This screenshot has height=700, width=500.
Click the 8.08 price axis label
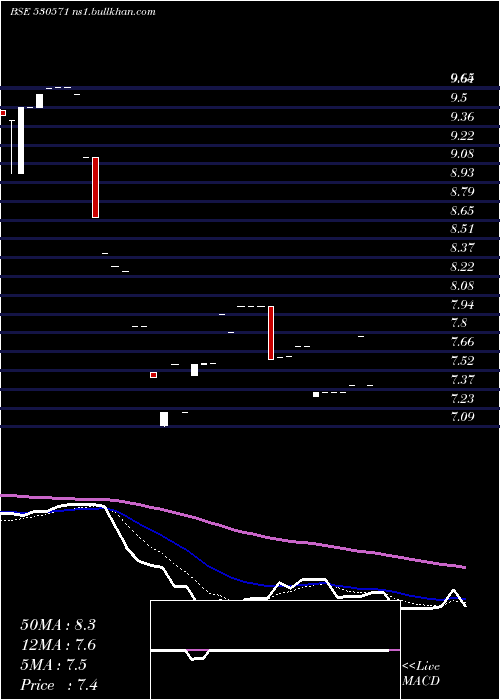click(x=462, y=285)
